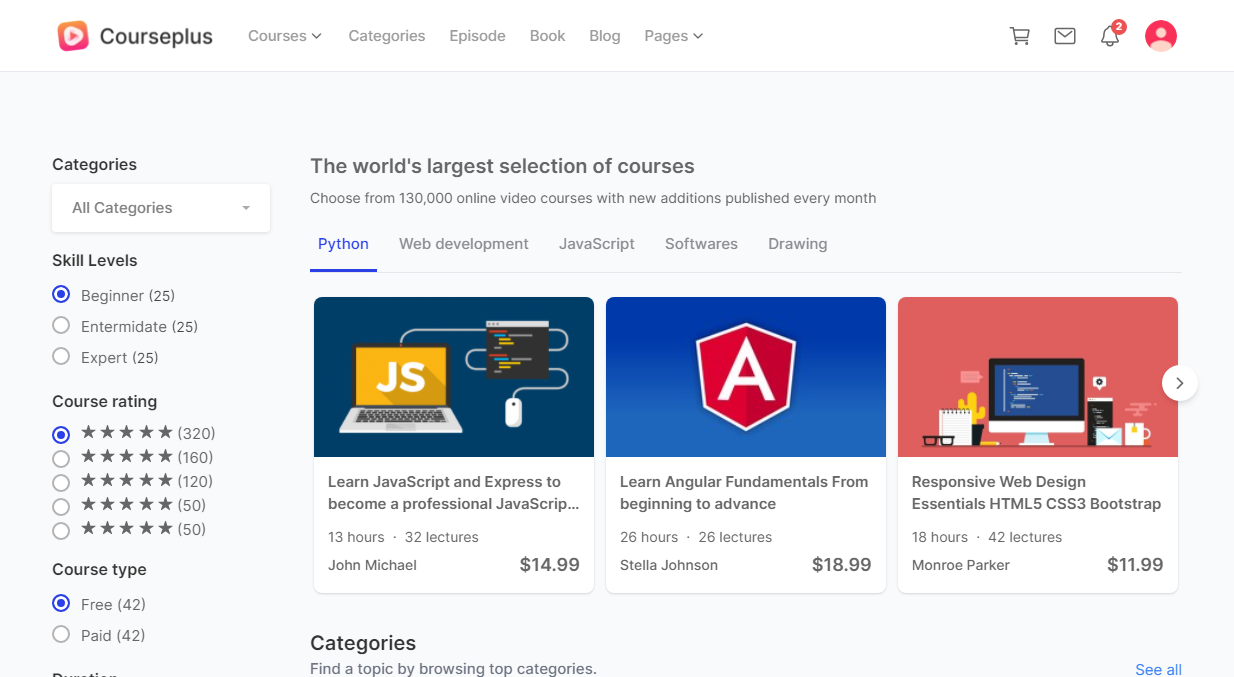Expand the All Categories dropdown

pos(161,208)
